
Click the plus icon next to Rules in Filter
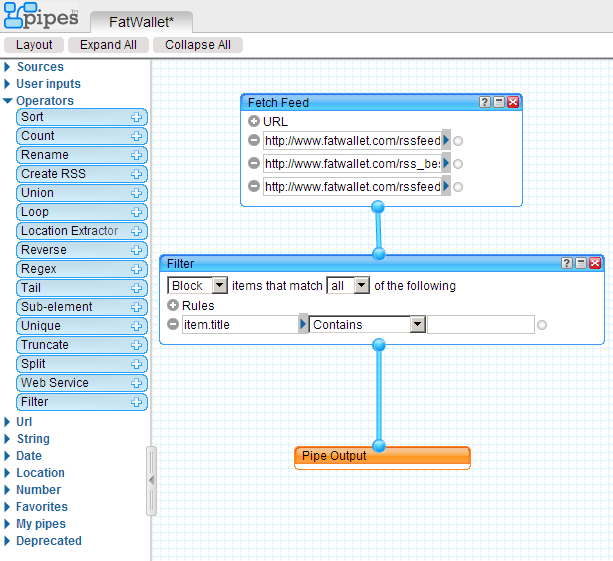173,305
